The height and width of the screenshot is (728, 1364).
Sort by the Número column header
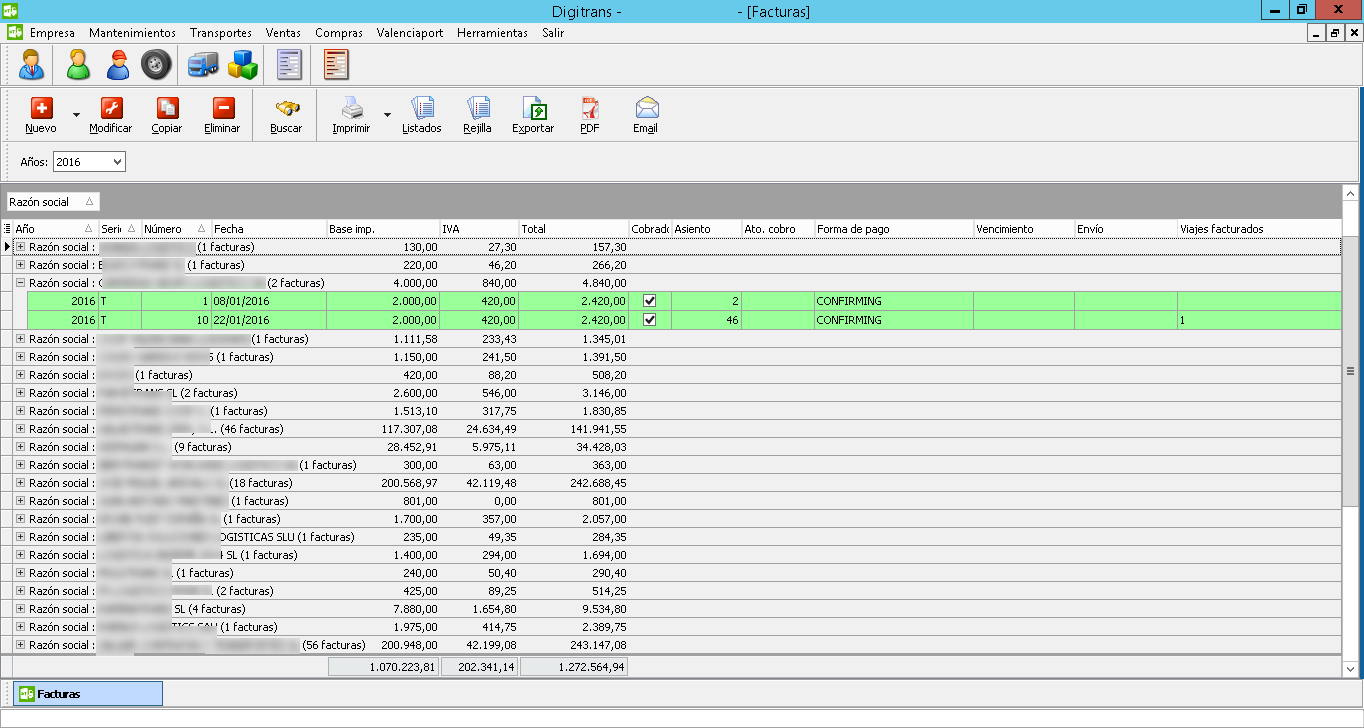[176, 229]
